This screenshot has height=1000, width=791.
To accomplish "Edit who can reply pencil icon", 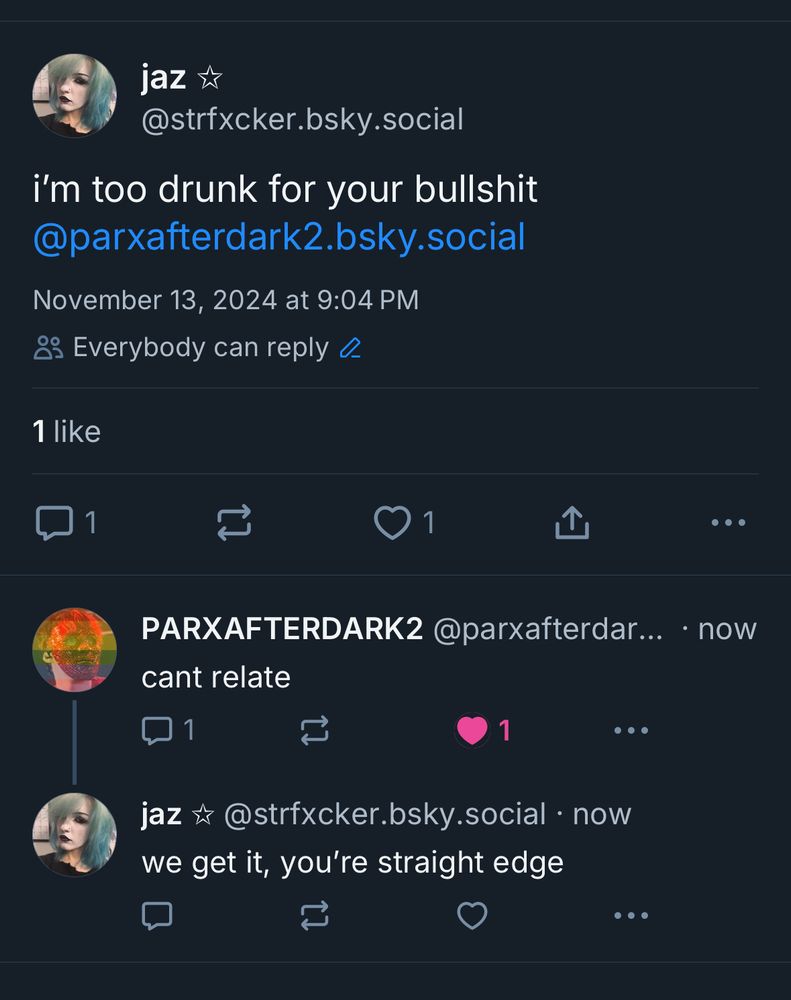I will [x=350, y=348].
